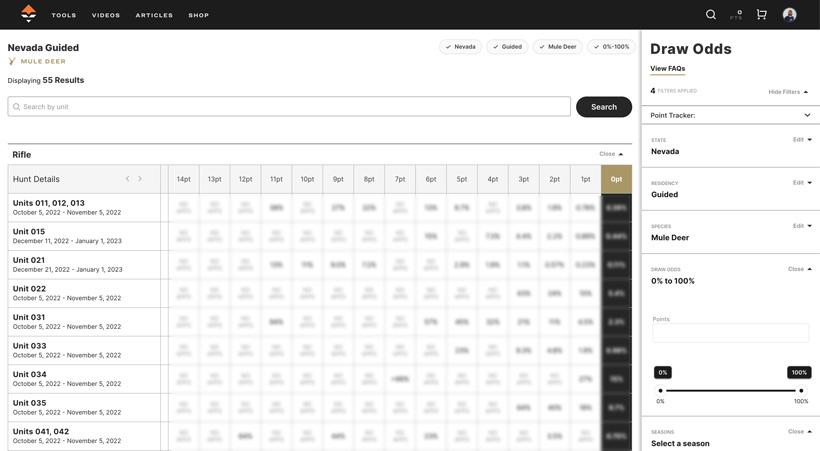This screenshot has height=451, width=820.
Task: Click the 100% draw odds slider handle
Action: click(801, 390)
